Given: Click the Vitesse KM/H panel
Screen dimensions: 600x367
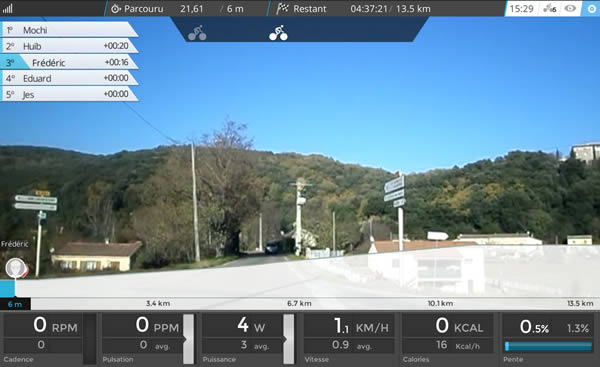Looking at the screenshot, I should (x=350, y=338).
